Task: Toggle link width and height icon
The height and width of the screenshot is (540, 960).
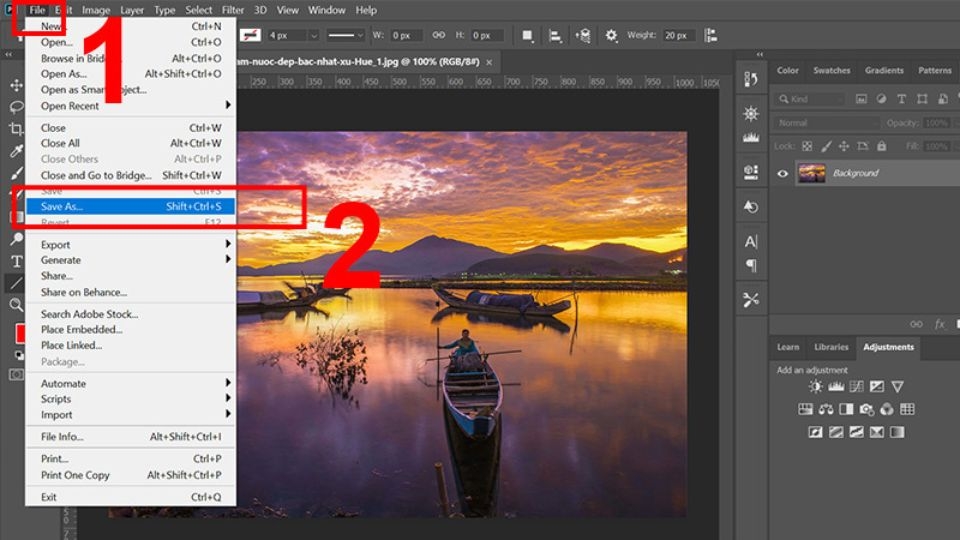Action: [x=438, y=35]
